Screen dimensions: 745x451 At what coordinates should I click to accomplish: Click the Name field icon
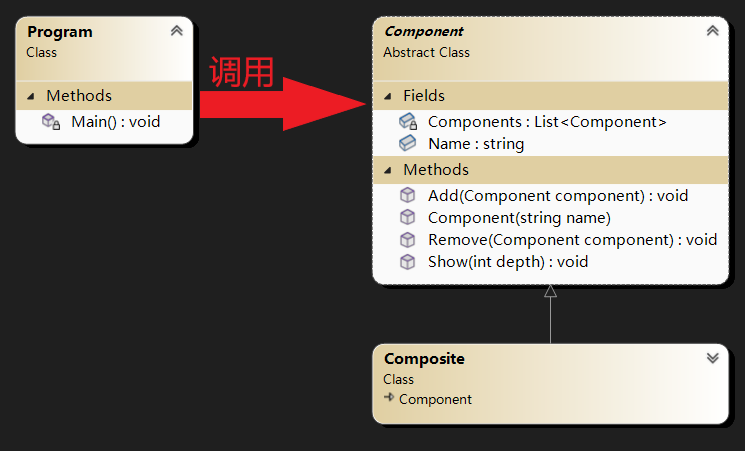(x=407, y=144)
